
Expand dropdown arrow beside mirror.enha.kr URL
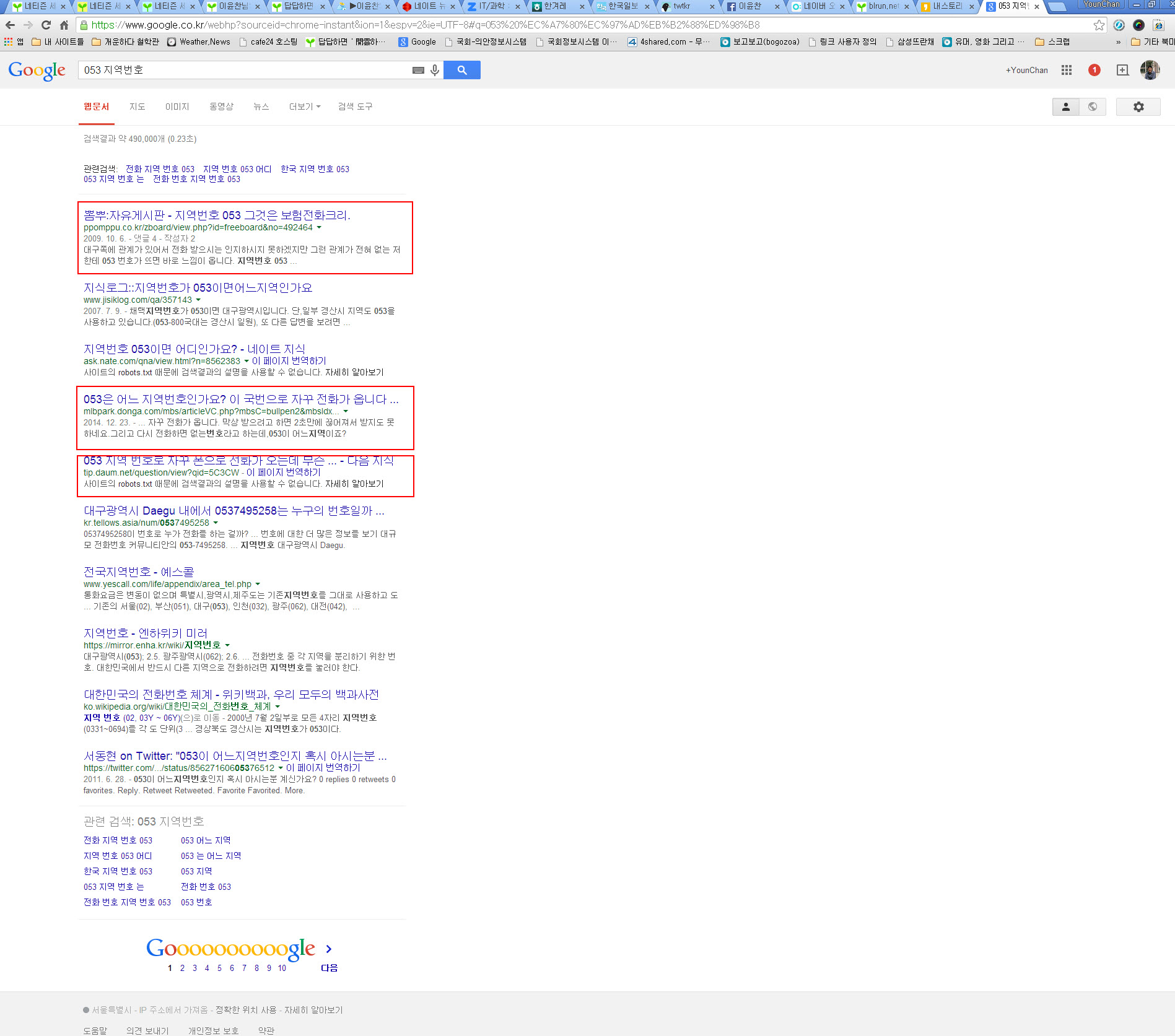227,645
